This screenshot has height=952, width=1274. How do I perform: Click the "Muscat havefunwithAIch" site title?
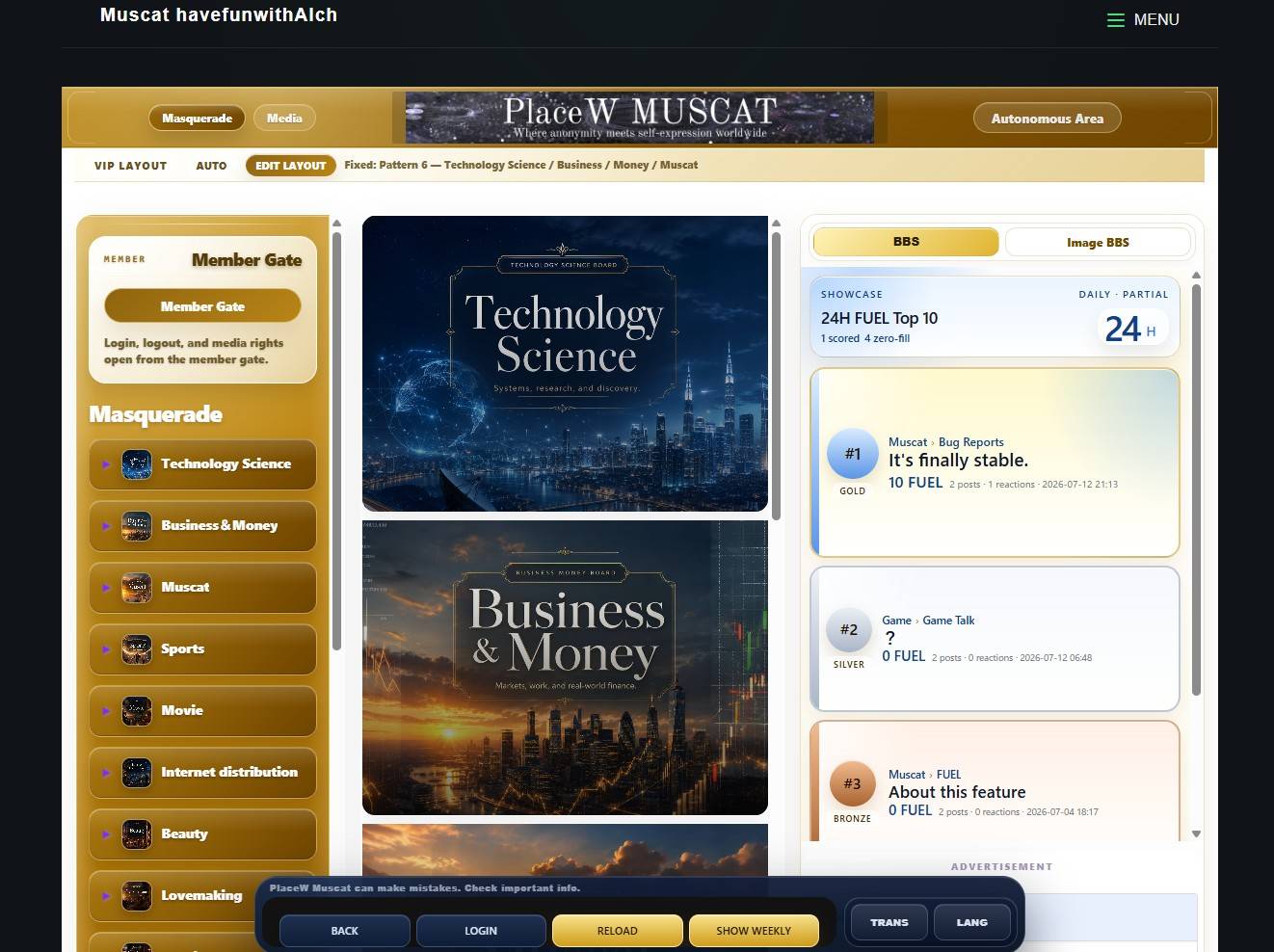point(219,14)
